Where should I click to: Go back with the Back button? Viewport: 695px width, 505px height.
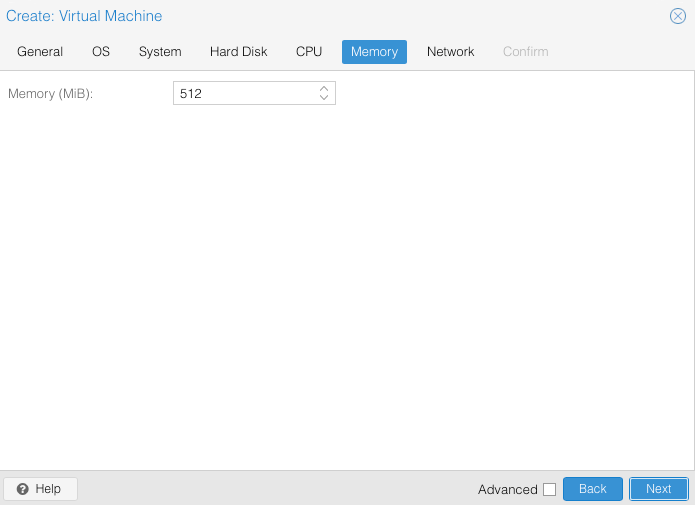(592, 489)
